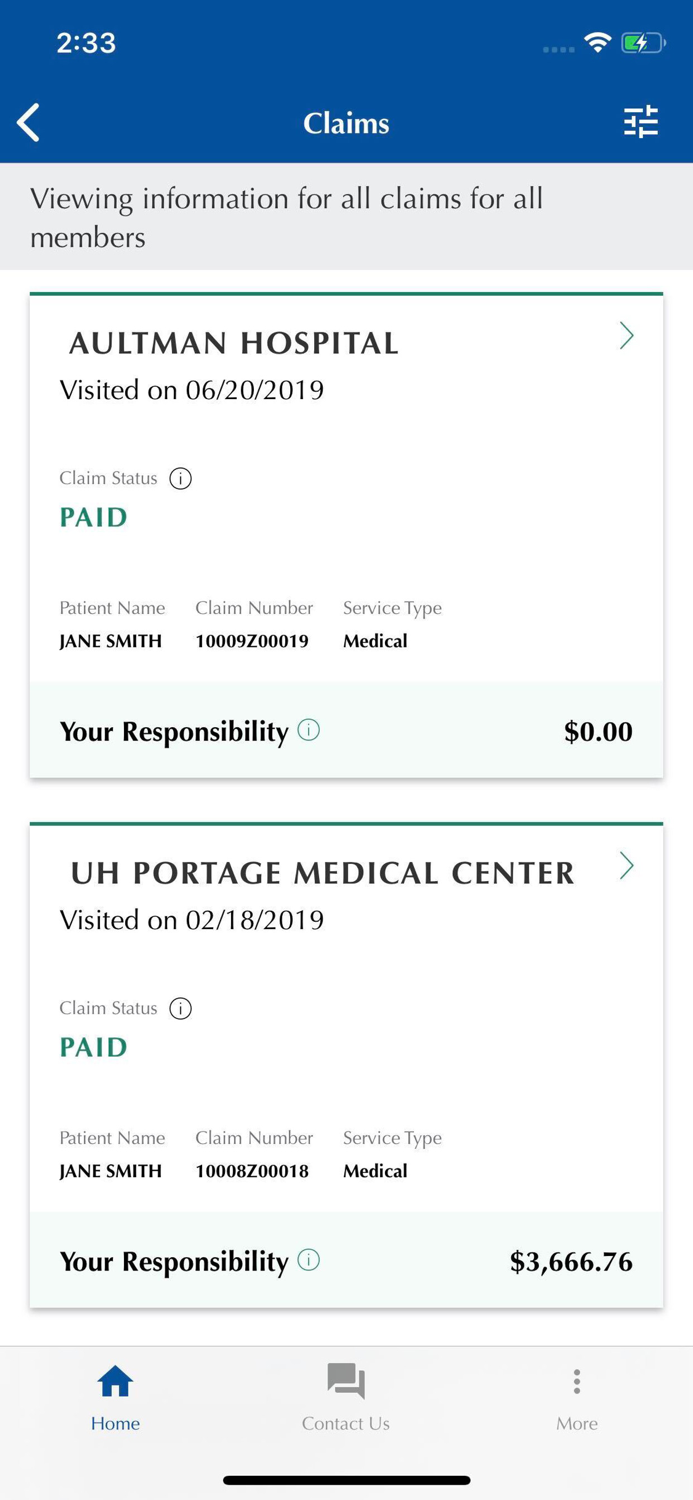This screenshot has width=693, height=1500.
Task: Select the Home icon in bottom navigation
Action: click(114, 1382)
